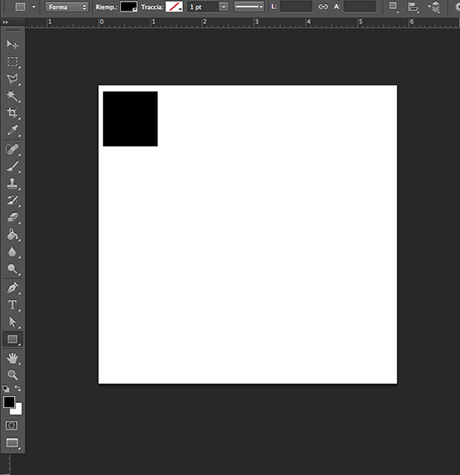The height and width of the screenshot is (475, 460).
Task: Select the Move tool
Action: click(12, 44)
